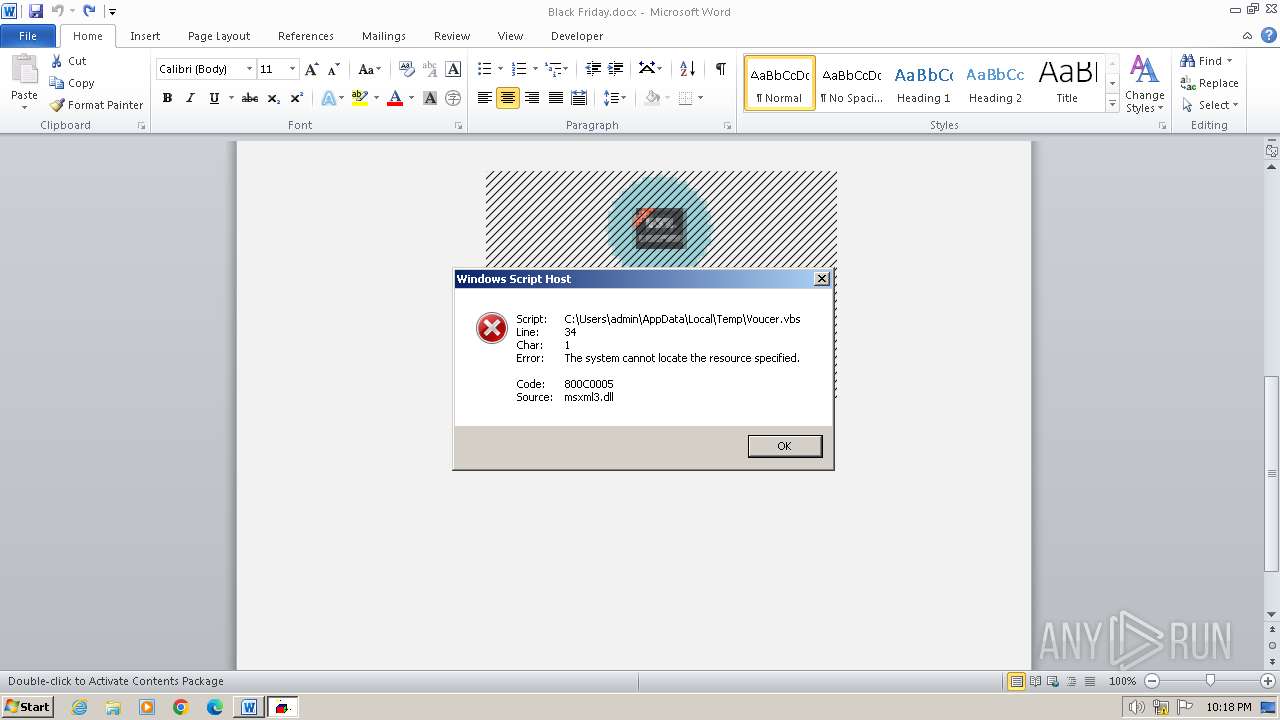Click zoom out minus button
The height and width of the screenshot is (720, 1280).
(1152, 681)
